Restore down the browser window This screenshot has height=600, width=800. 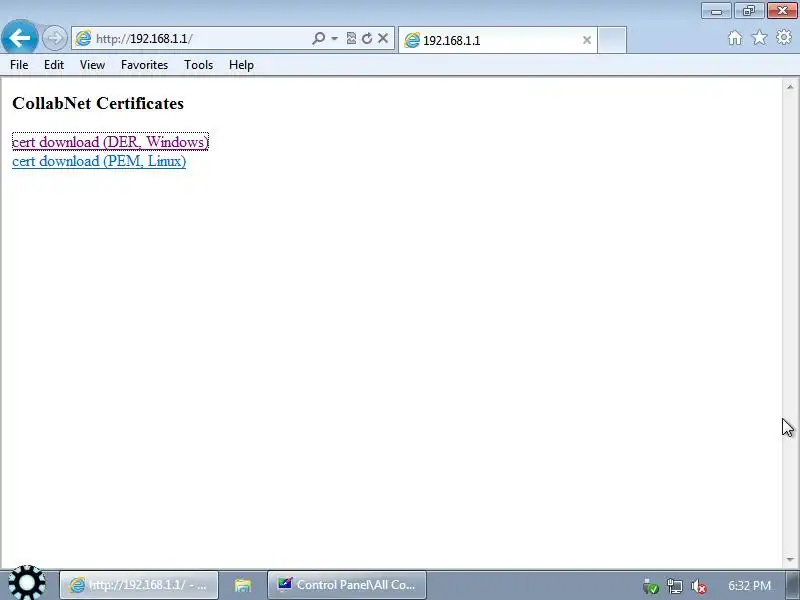pos(749,11)
